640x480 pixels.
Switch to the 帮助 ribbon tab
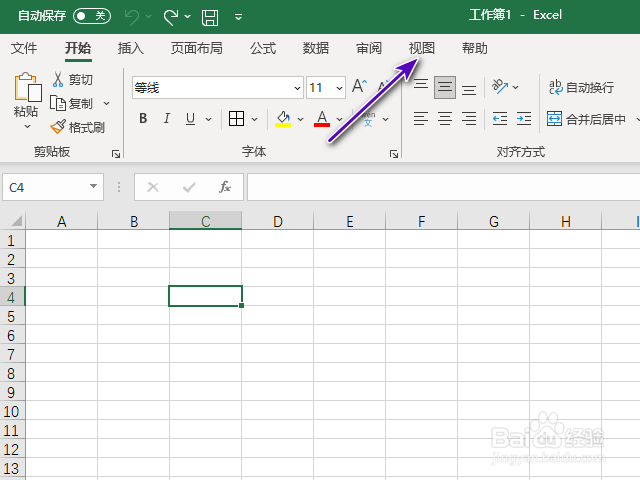(475, 48)
